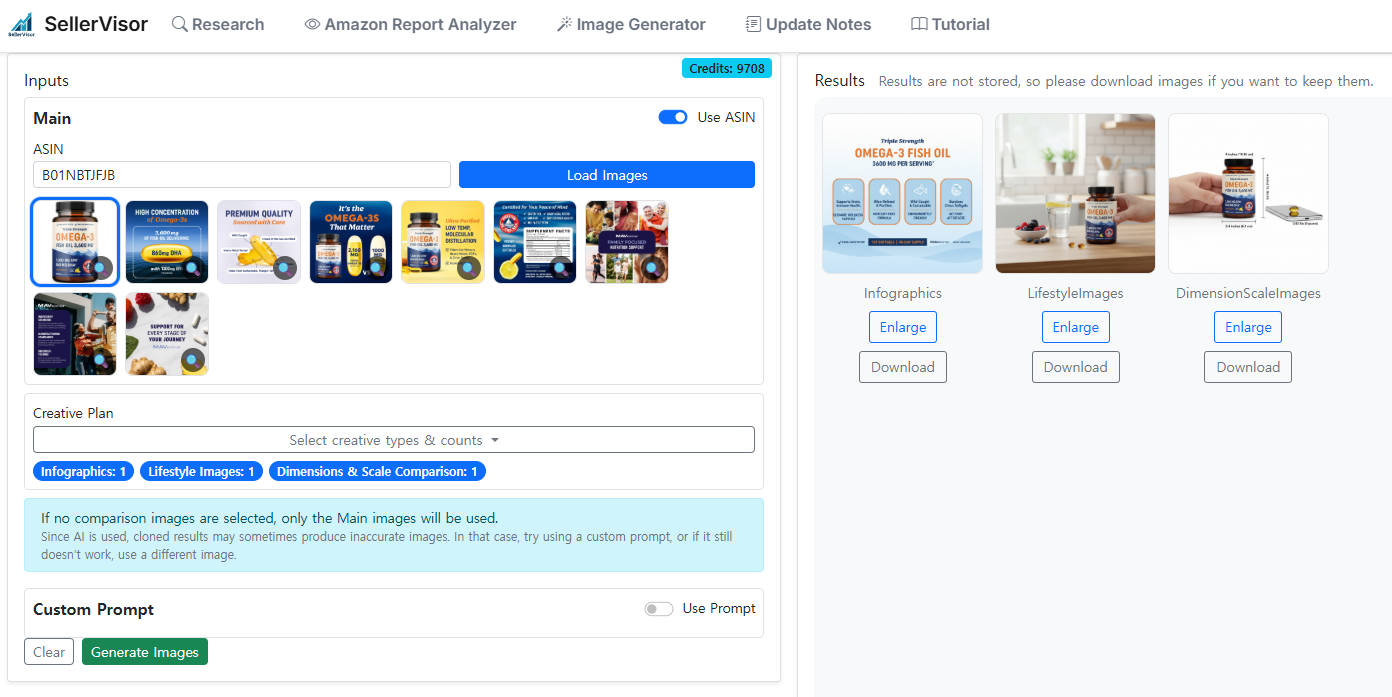Click the selection circle on the Premium Quality thumbnail
1392x697 pixels.
click(285, 268)
